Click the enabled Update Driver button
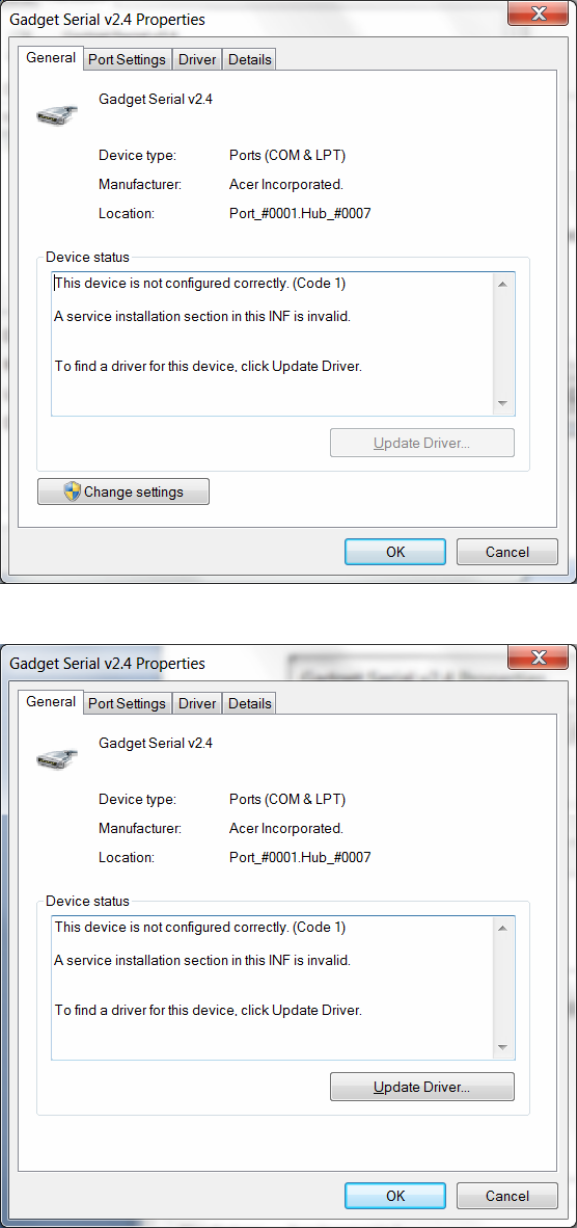The height and width of the screenshot is (1228, 577). click(422, 1087)
